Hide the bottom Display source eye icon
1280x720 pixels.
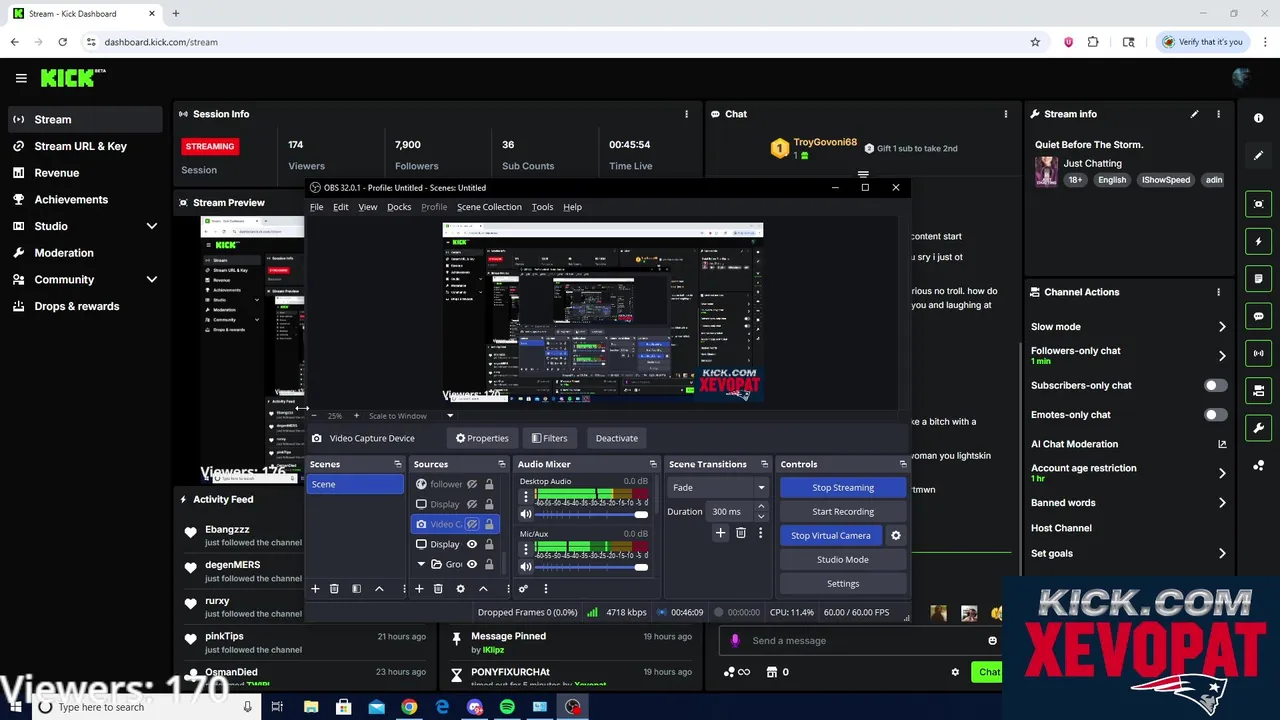coord(472,544)
